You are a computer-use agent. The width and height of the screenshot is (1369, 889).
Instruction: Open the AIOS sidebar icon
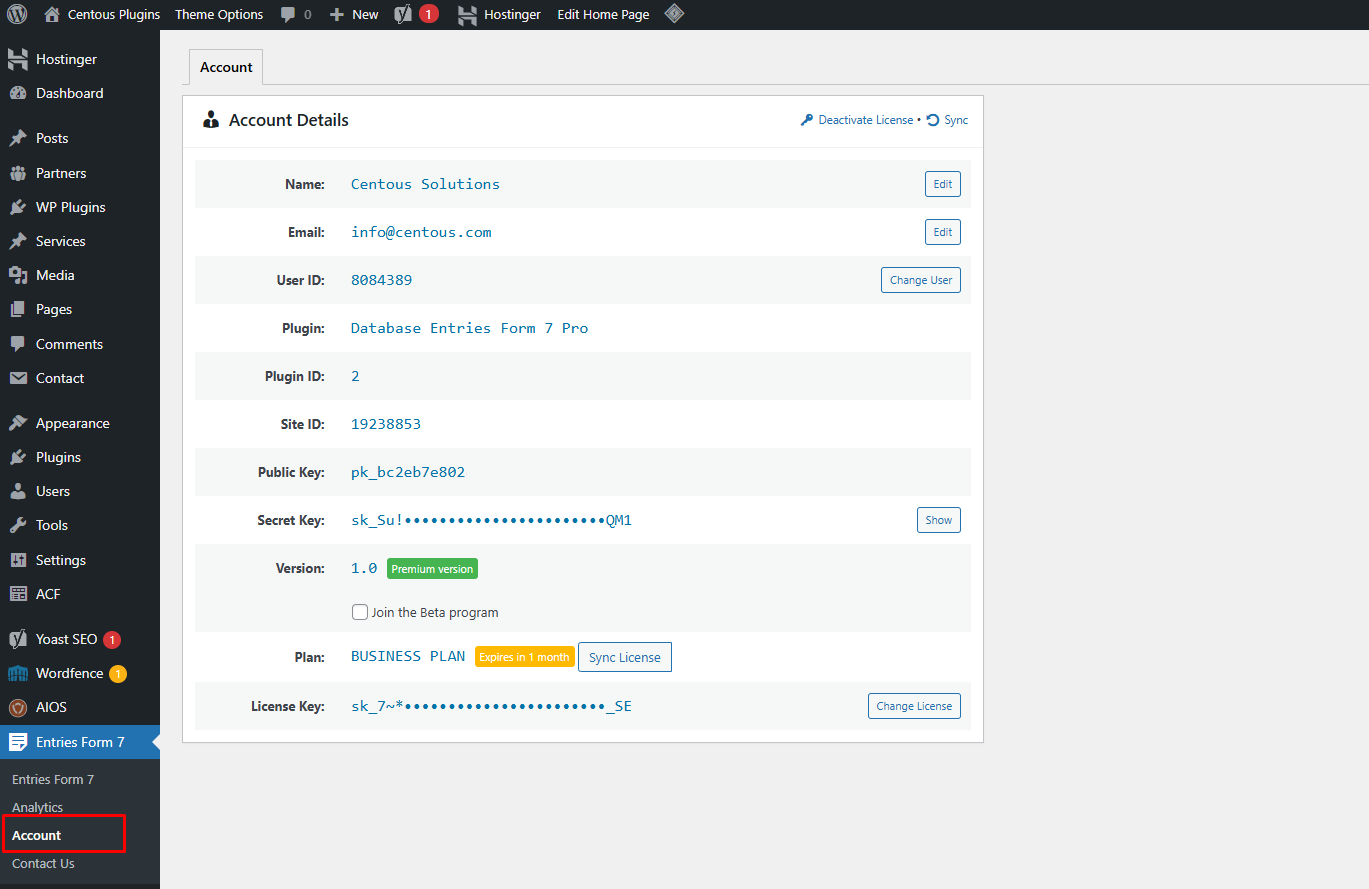pyautogui.click(x=18, y=708)
